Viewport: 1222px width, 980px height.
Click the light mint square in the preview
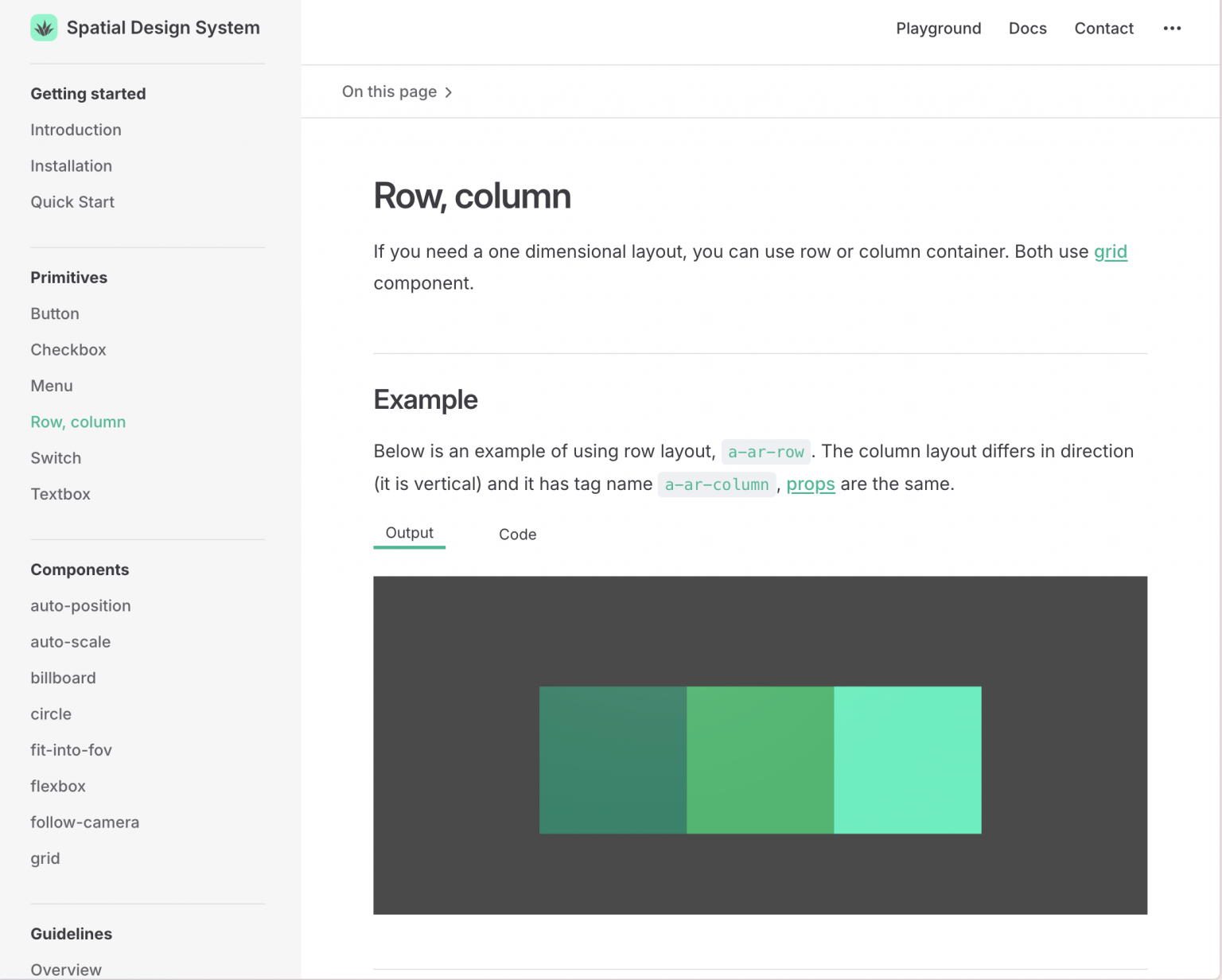coord(907,760)
